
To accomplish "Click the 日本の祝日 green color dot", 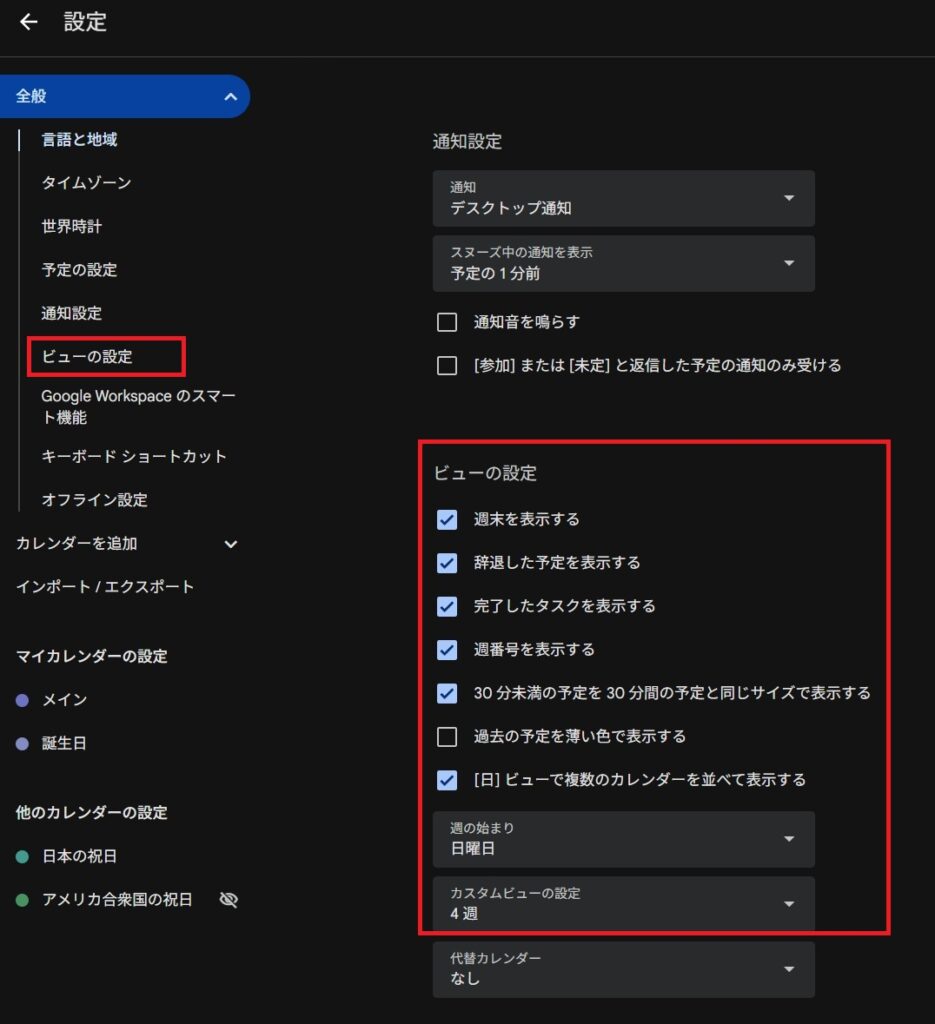I will 22,857.
